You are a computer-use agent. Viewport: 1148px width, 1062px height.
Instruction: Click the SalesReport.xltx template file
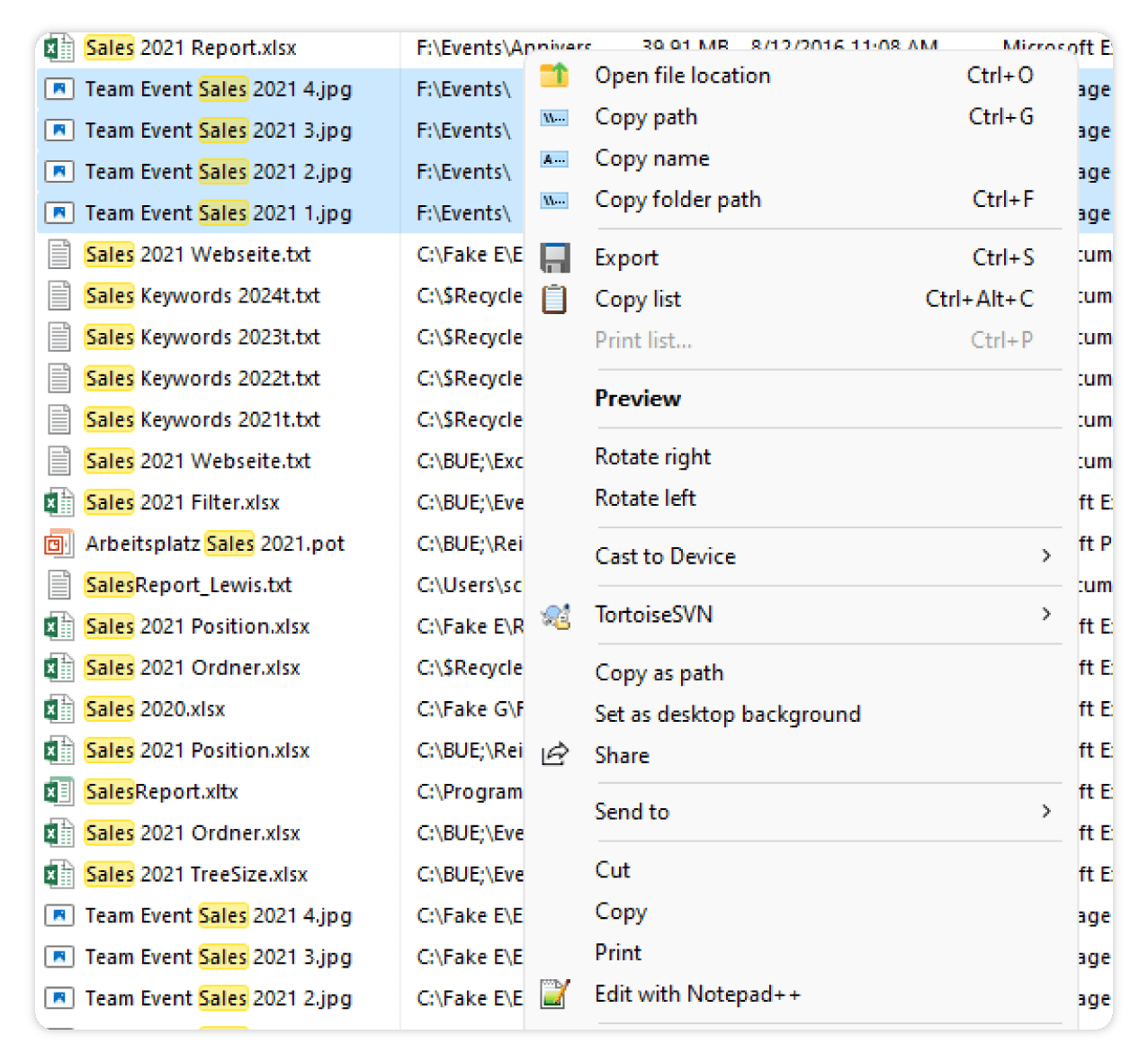(162, 792)
